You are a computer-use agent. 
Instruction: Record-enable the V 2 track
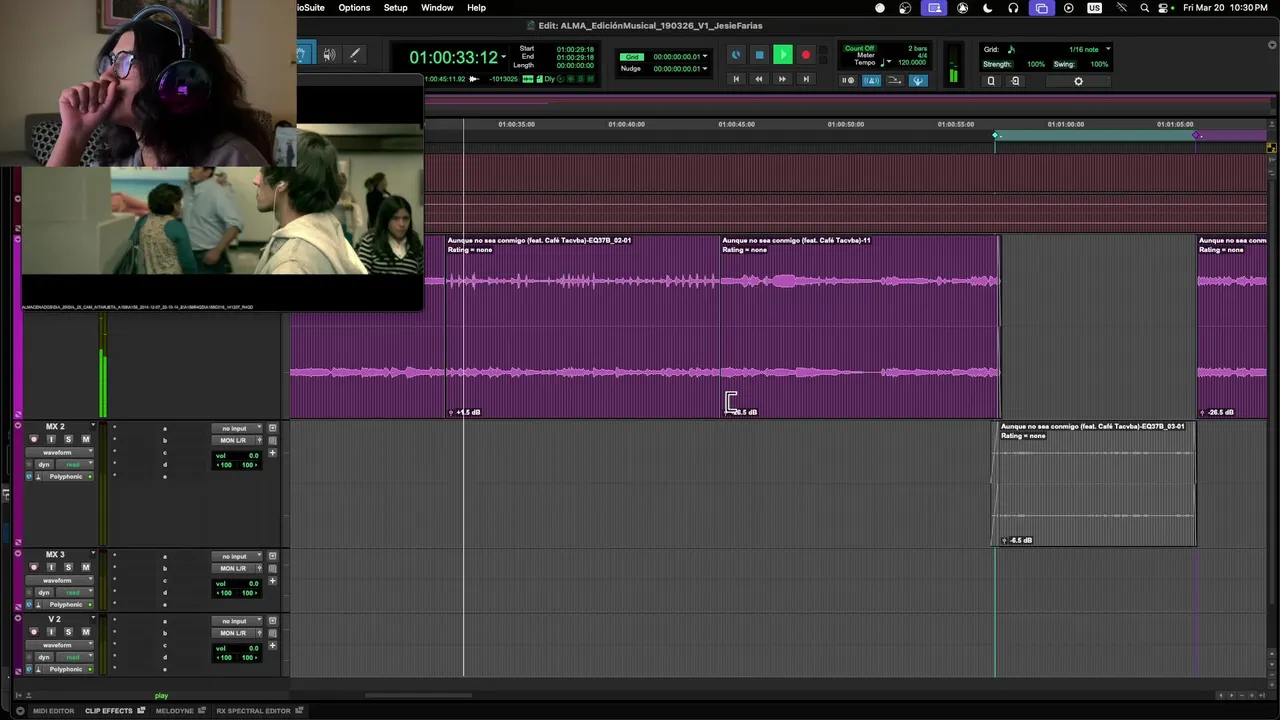pos(34,632)
